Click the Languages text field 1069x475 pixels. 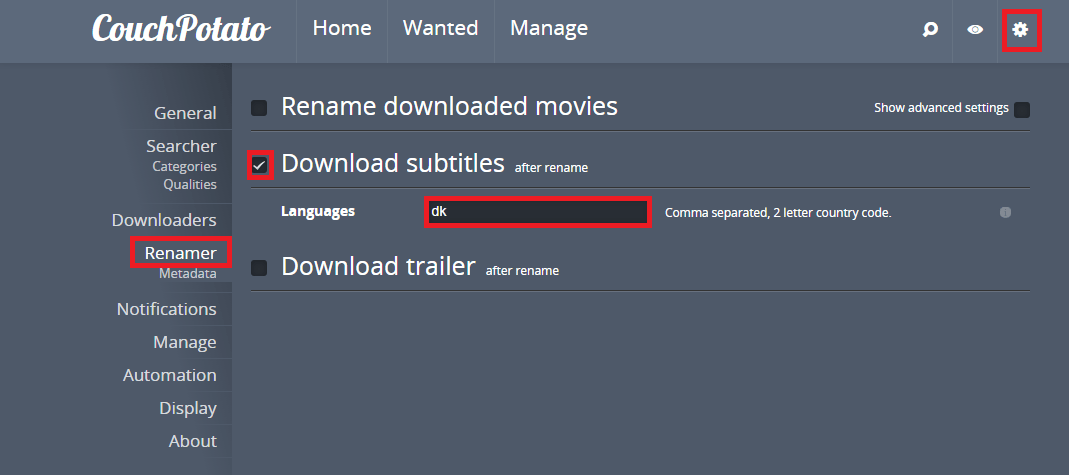click(537, 212)
